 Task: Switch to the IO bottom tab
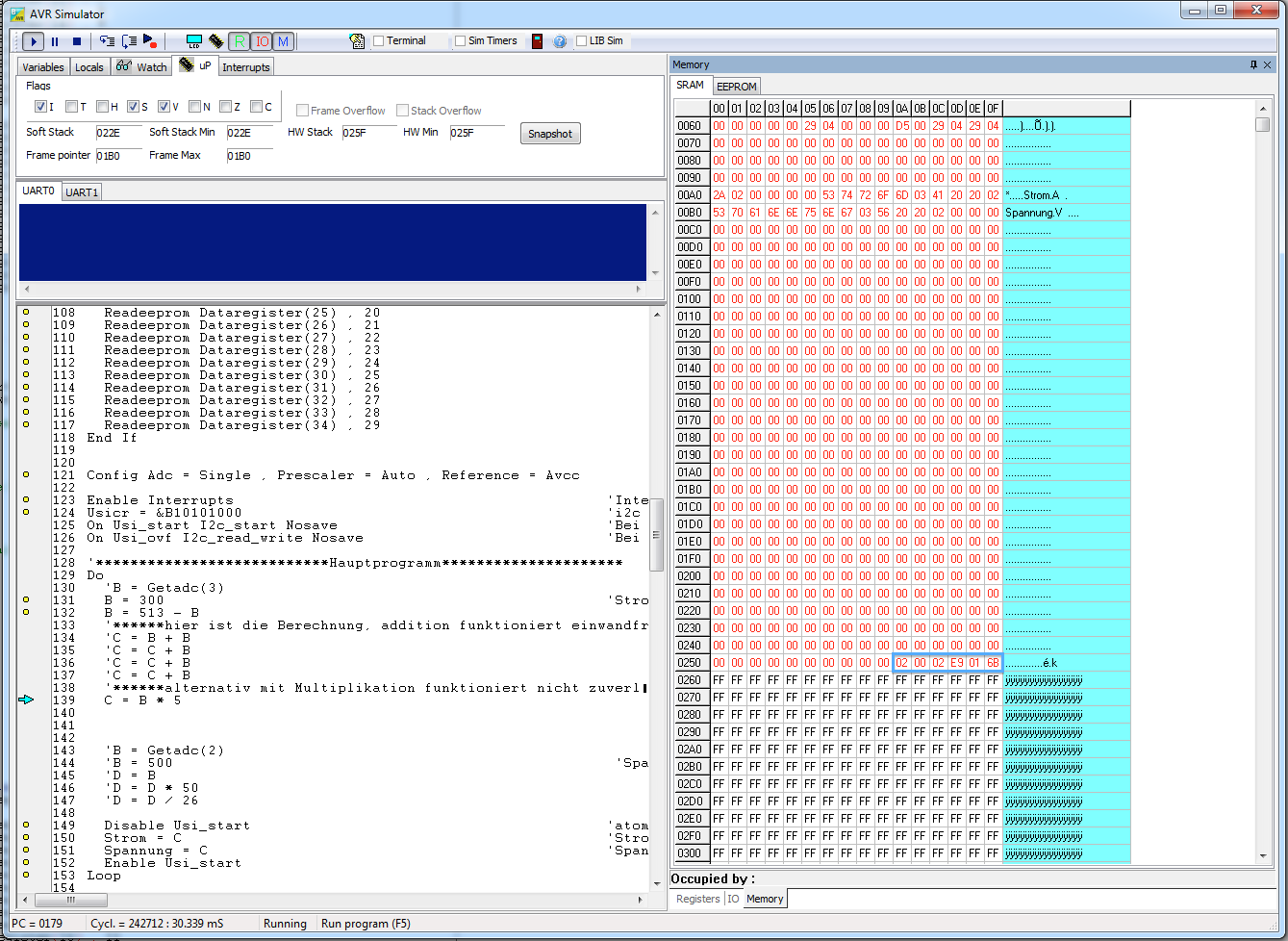[x=733, y=899]
